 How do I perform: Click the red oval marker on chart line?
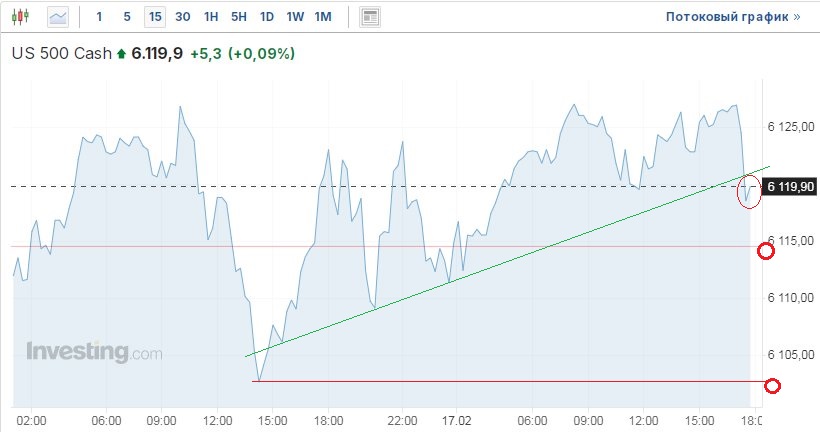[x=748, y=191]
